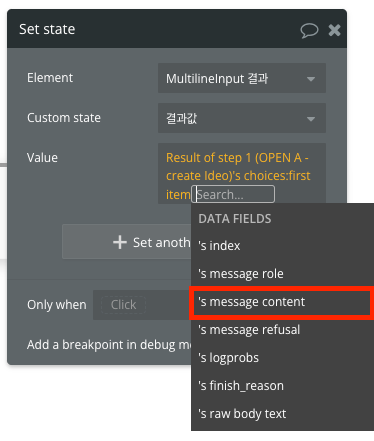
Task: Close the Set state panel
Action: (334, 30)
